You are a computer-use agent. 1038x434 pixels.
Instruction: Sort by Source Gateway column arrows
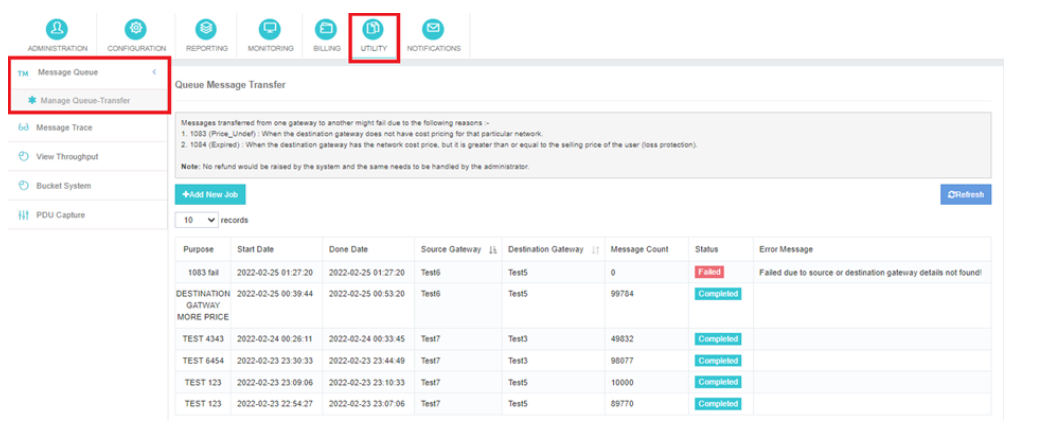click(493, 250)
